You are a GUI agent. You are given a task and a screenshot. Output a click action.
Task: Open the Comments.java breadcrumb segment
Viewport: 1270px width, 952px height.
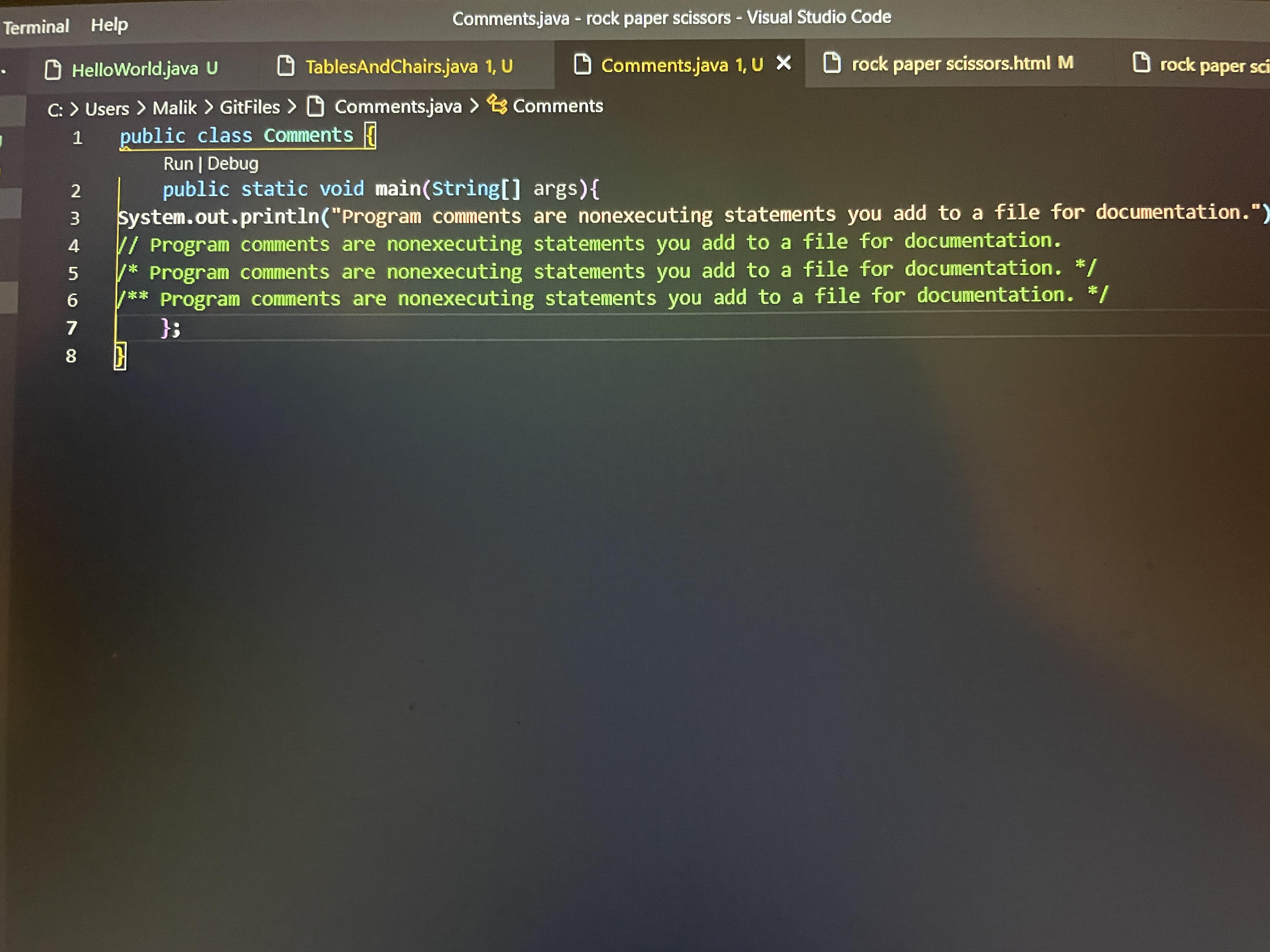(398, 106)
